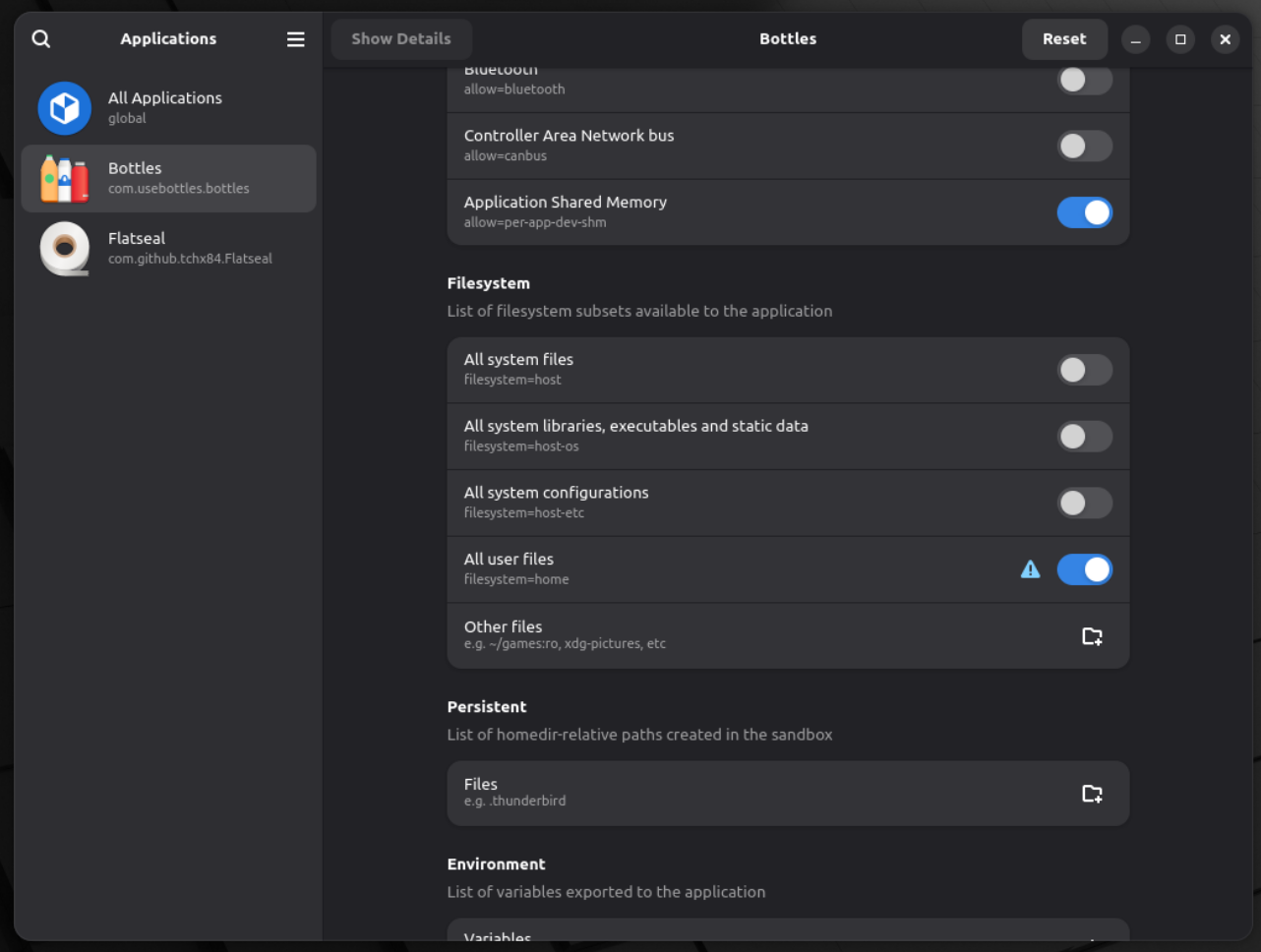Add a path with Other files folder icon
Viewport: 1261px width, 952px height.
point(1092,636)
